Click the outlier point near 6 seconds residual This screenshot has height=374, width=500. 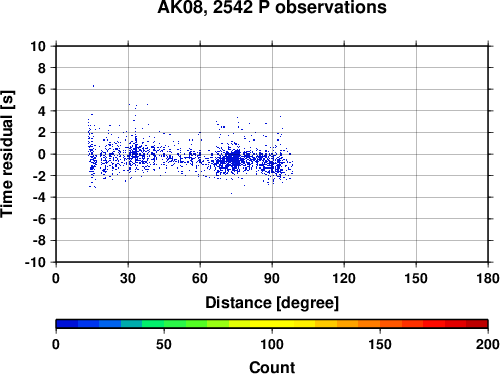[93, 86]
